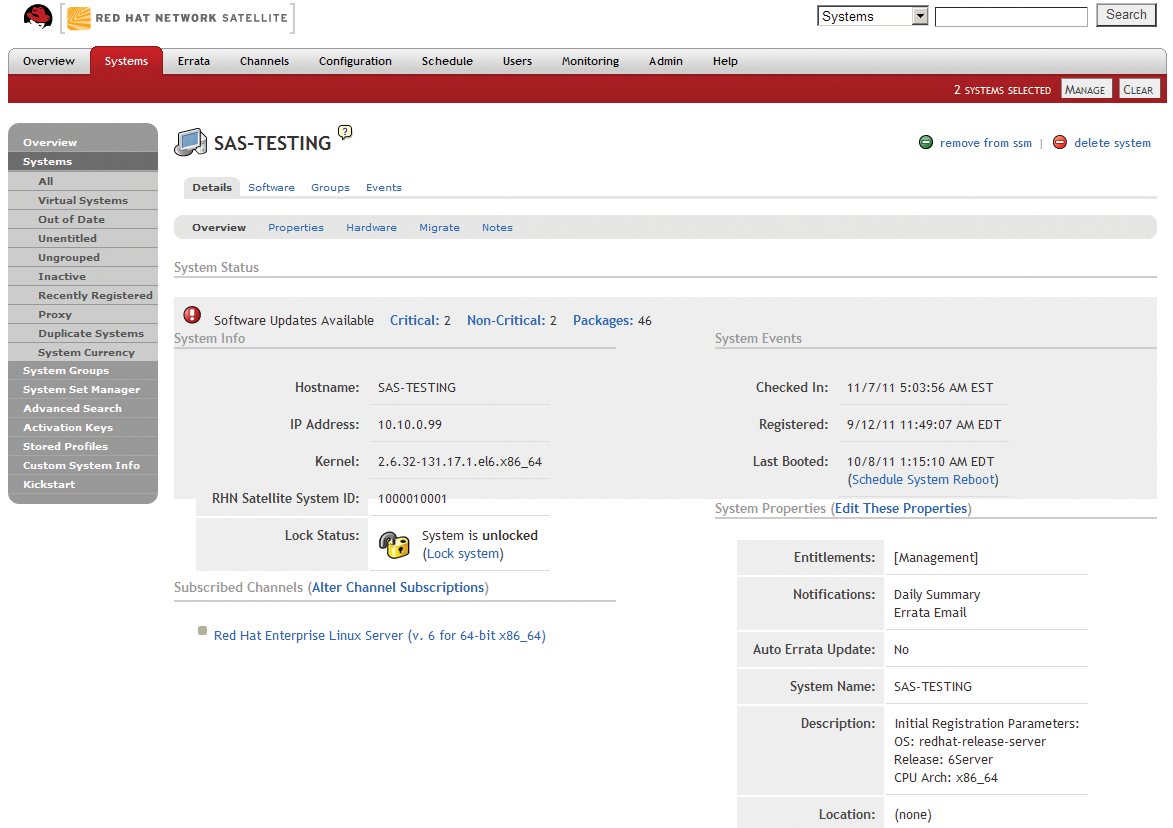The height and width of the screenshot is (828, 1173).
Task: Open the Overview top navigation tab
Action: (x=49, y=61)
